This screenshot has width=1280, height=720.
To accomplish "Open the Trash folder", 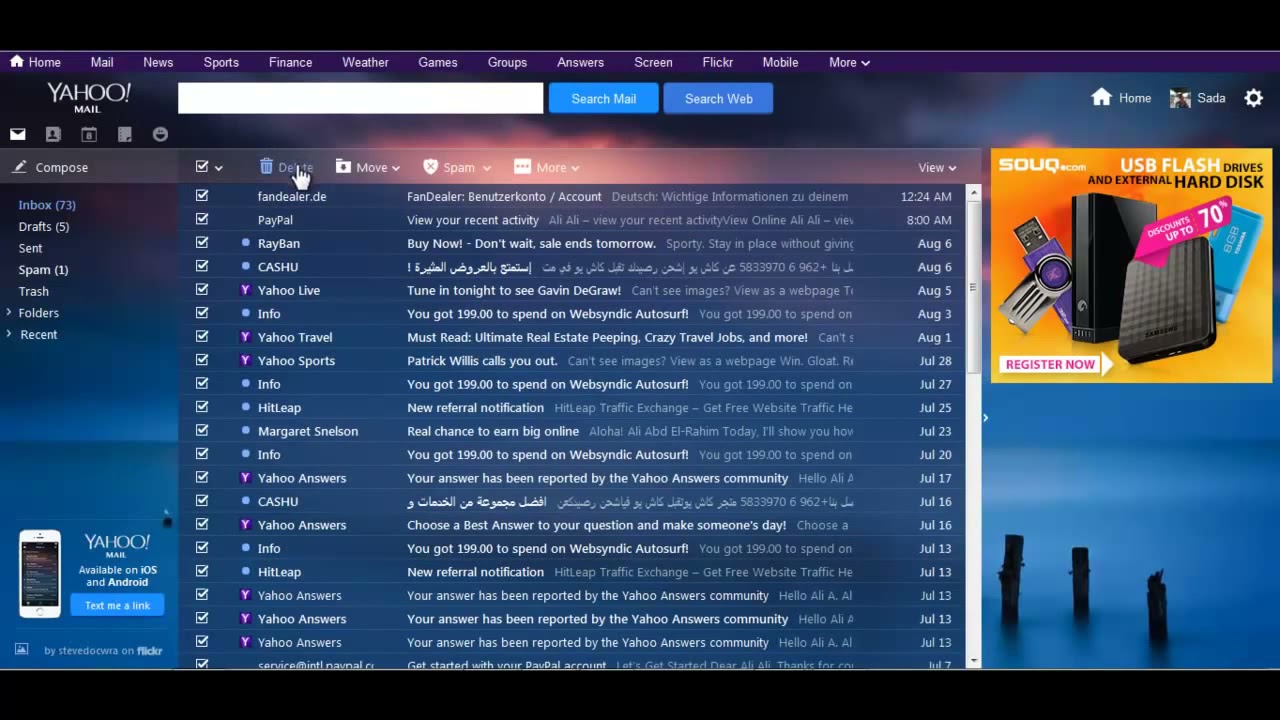I will click(x=33, y=292).
